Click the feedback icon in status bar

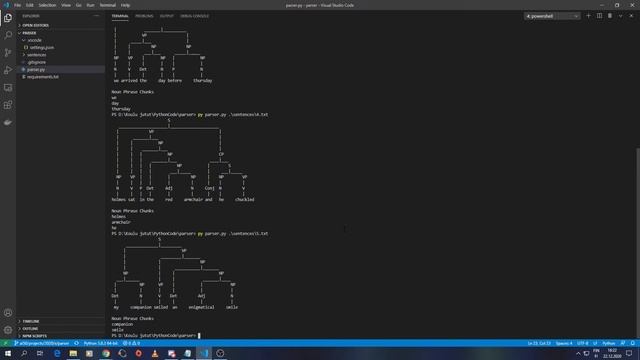(x=623, y=343)
